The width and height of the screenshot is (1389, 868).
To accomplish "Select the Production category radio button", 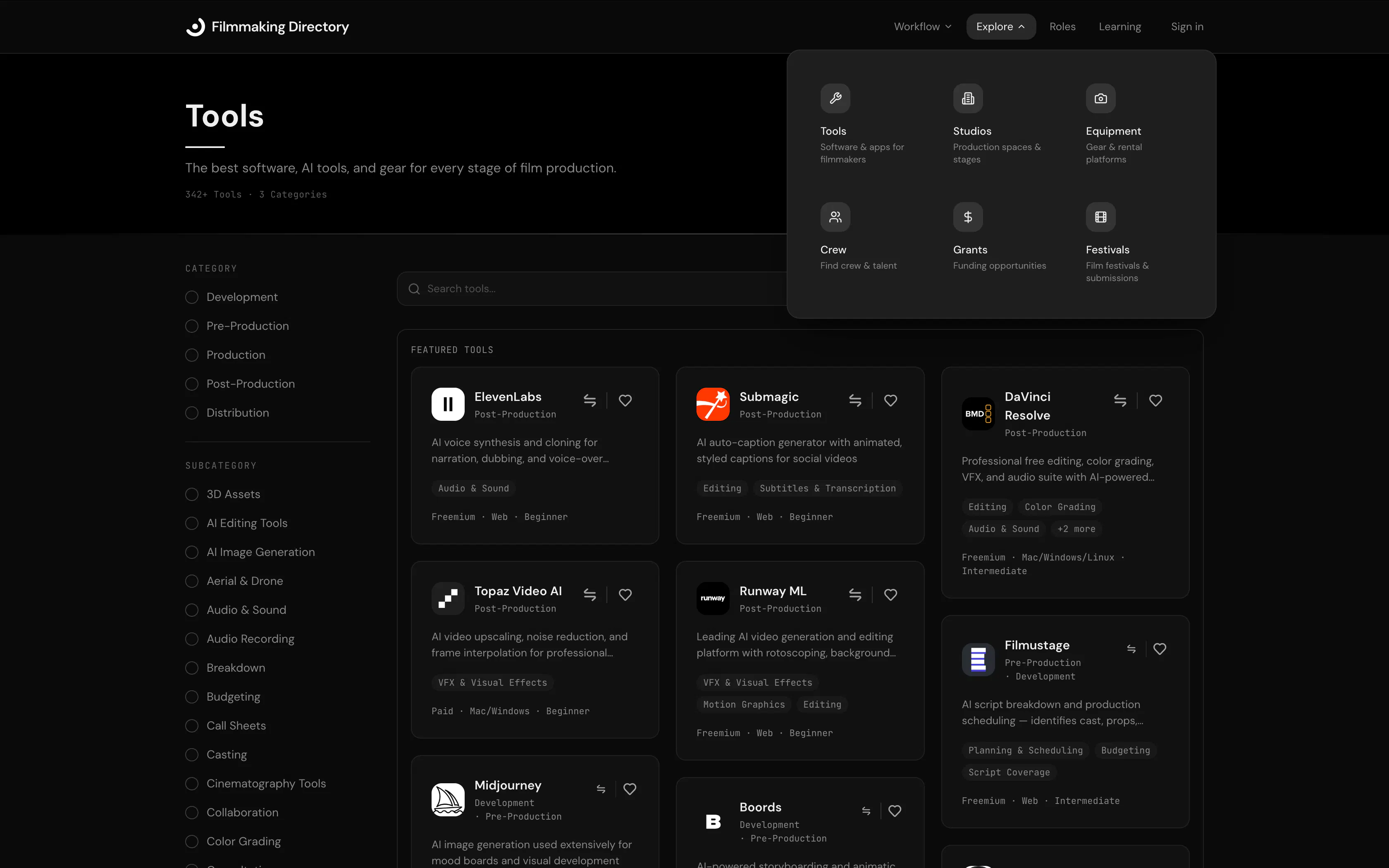I will point(192,355).
